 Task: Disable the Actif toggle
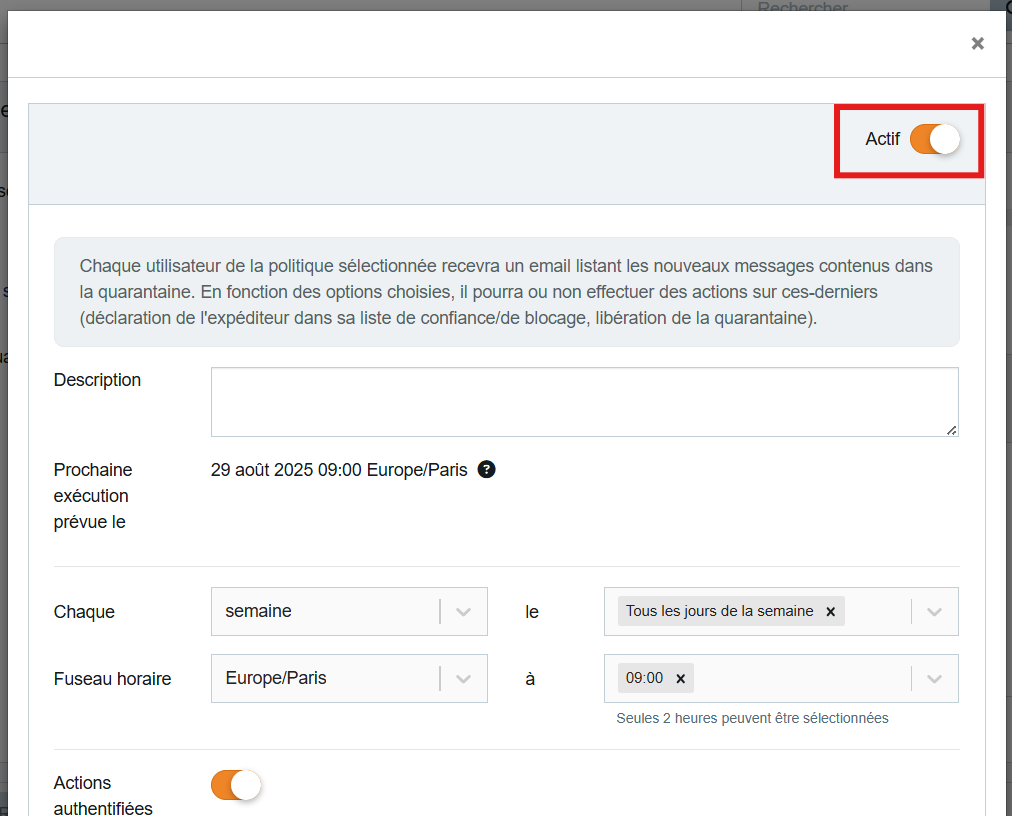934,140
